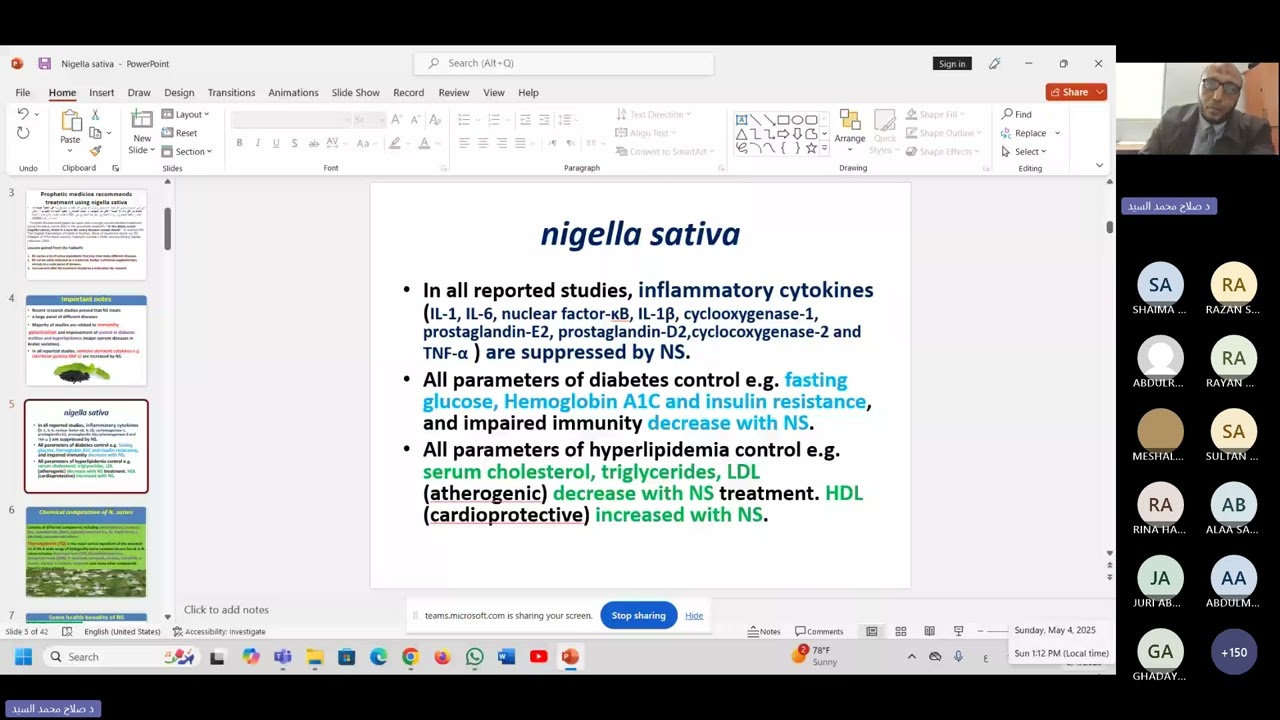Toggle Comments pane in status bar

point(819,631)
